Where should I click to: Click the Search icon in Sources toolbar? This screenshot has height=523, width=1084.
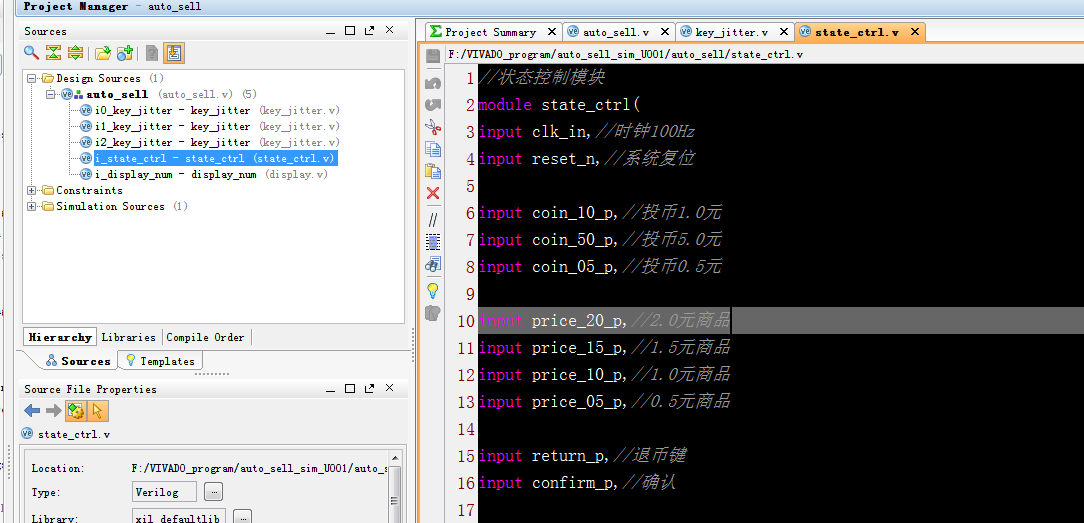pos(32,53)
